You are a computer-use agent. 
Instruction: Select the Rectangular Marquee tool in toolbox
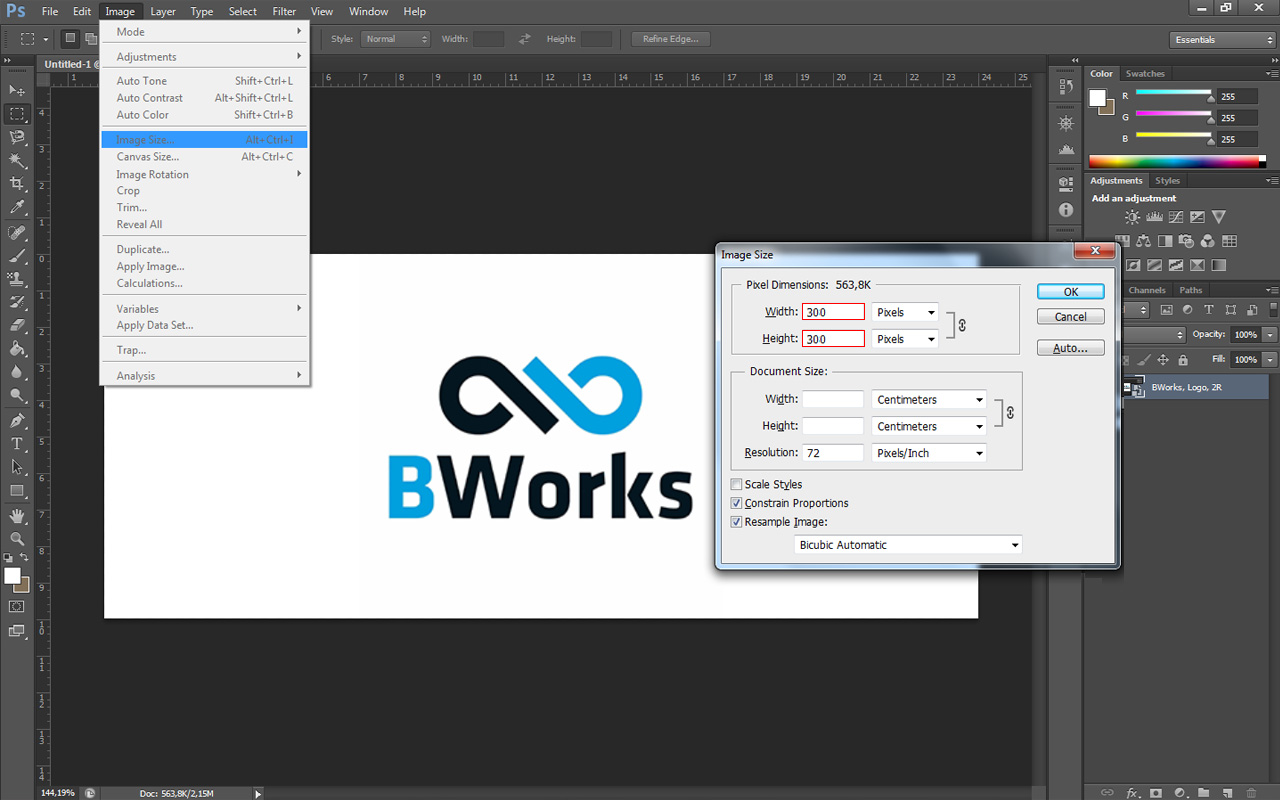(17, 114)
